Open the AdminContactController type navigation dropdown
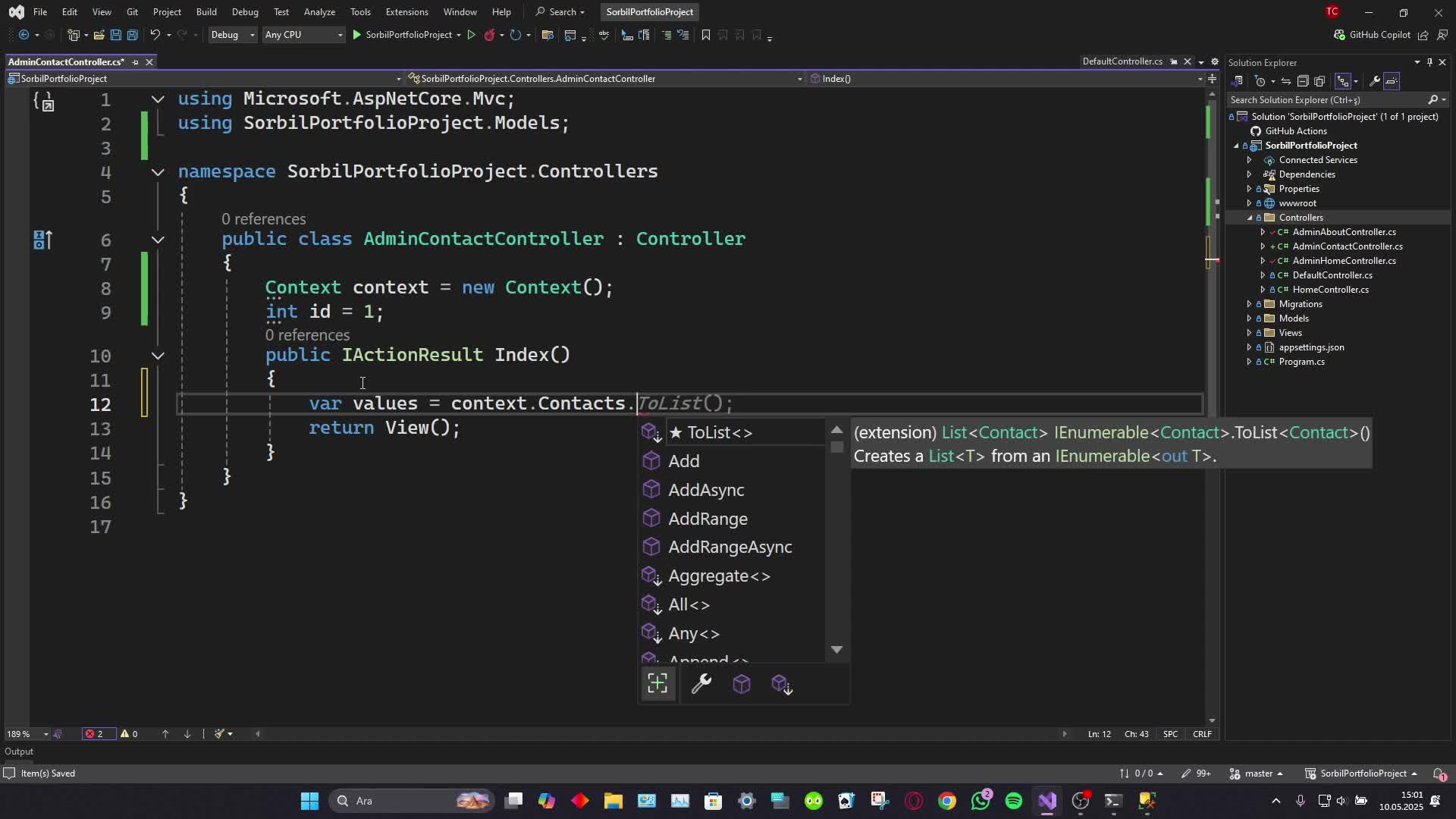 pyautogui.click(x=605, y=79)
